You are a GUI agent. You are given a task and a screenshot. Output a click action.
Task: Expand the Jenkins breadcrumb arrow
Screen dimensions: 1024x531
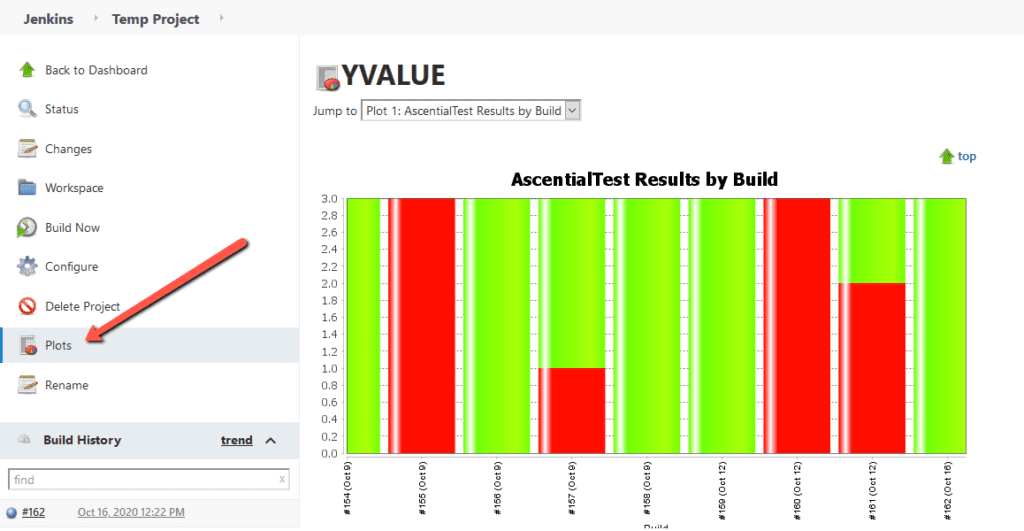[x=95, y=18]
